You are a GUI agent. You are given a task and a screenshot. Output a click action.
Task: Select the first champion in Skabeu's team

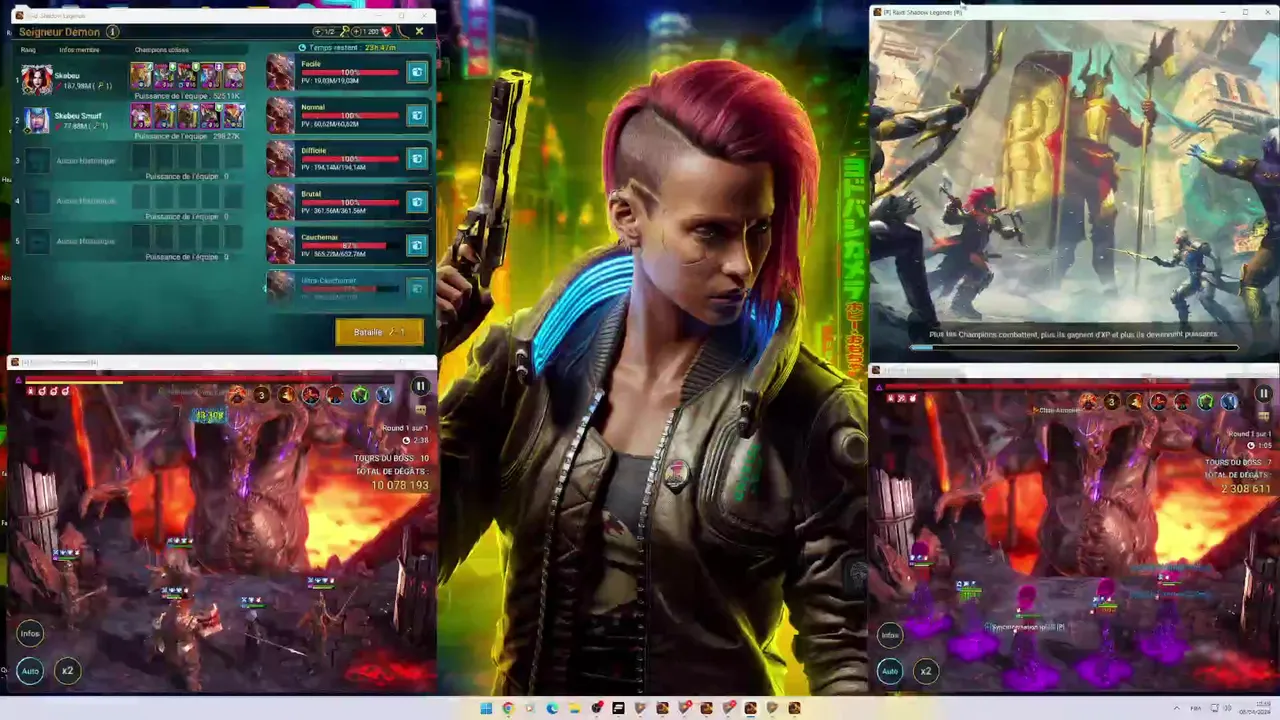(140, 76)
